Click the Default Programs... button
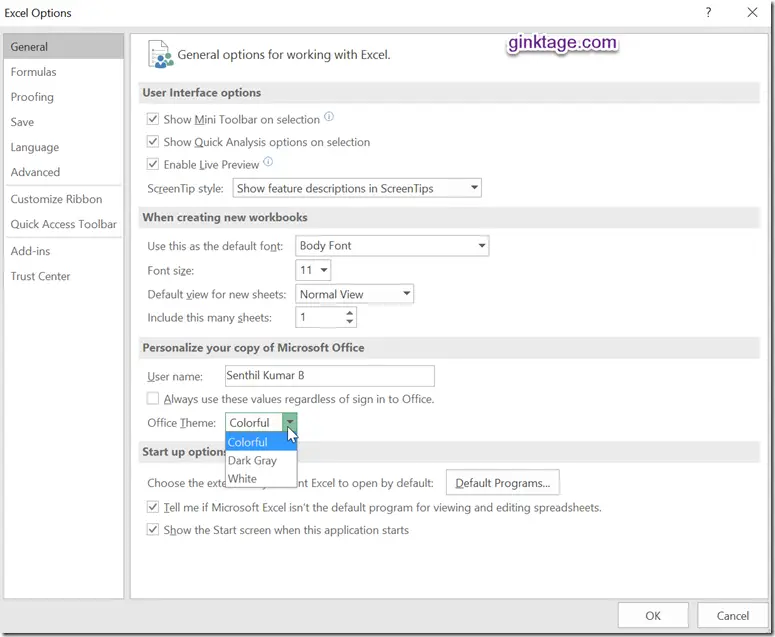The image size is (775, 637). (503, 483)
